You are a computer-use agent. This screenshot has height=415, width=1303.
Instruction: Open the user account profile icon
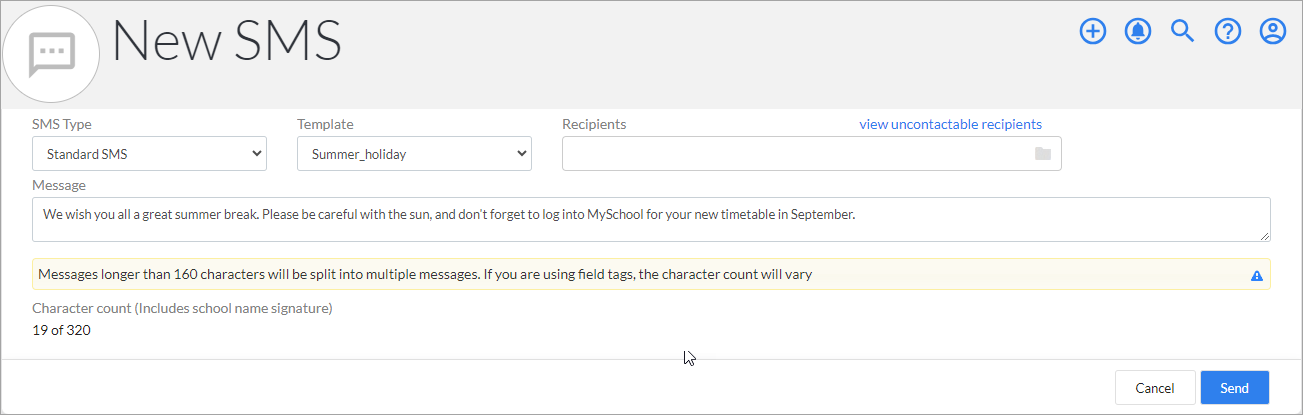tap(1272, 32)
